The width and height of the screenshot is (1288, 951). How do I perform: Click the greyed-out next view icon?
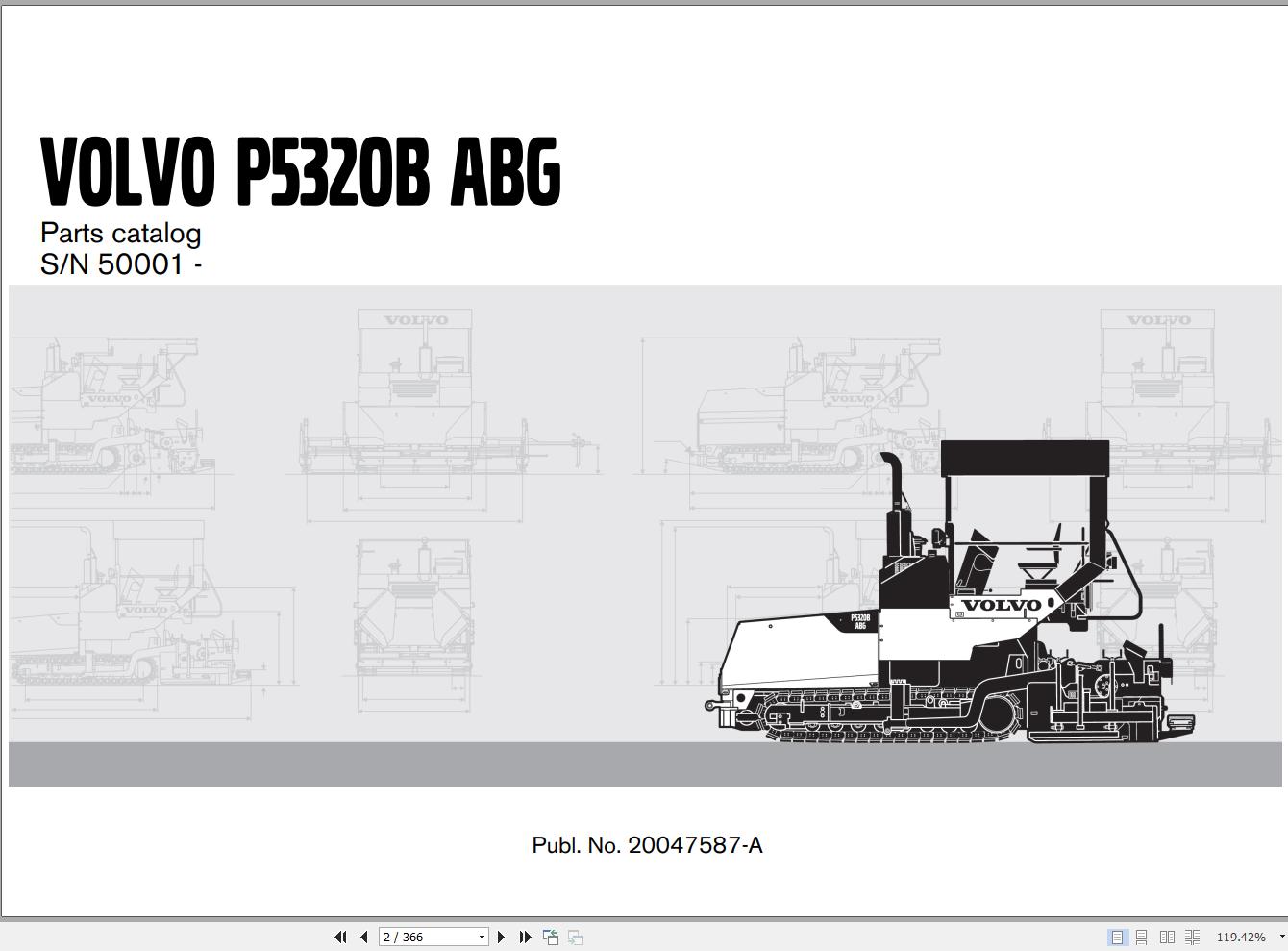[x=576, y=937]
